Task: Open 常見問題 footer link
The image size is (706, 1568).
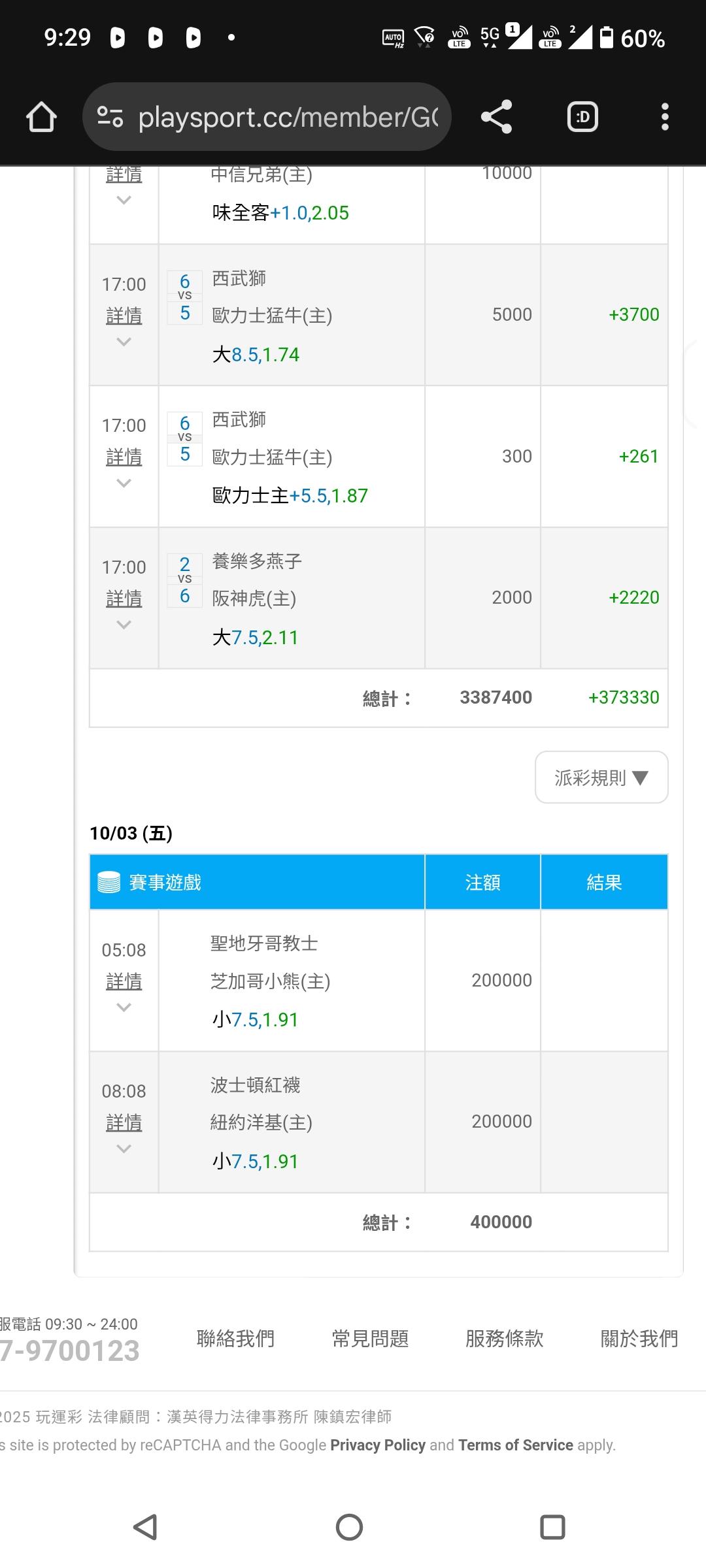Action: pyautogui.click(x=370, y=1339)
